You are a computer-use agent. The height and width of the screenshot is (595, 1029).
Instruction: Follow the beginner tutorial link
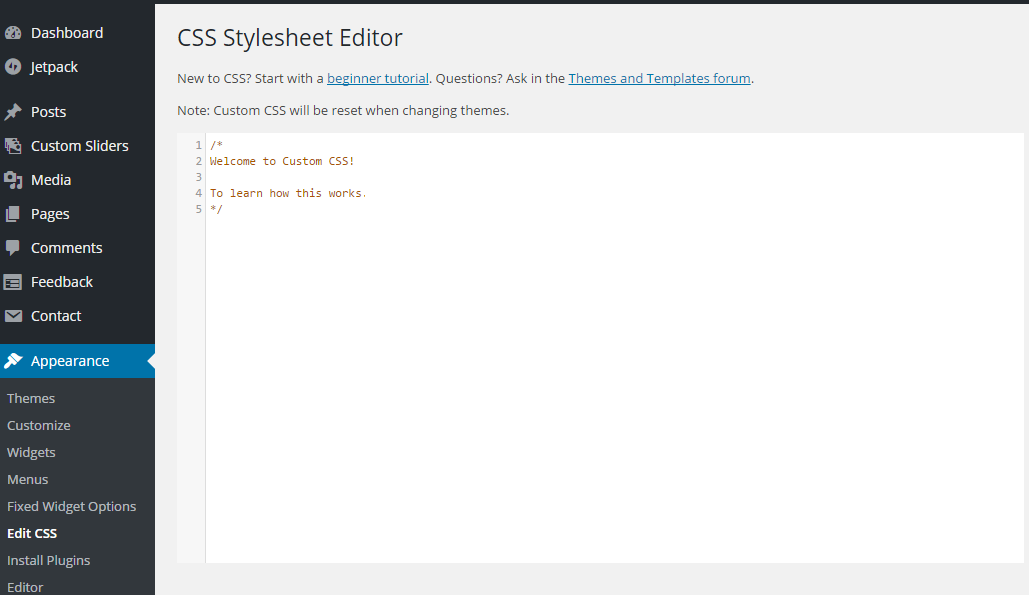coord(378,78)
